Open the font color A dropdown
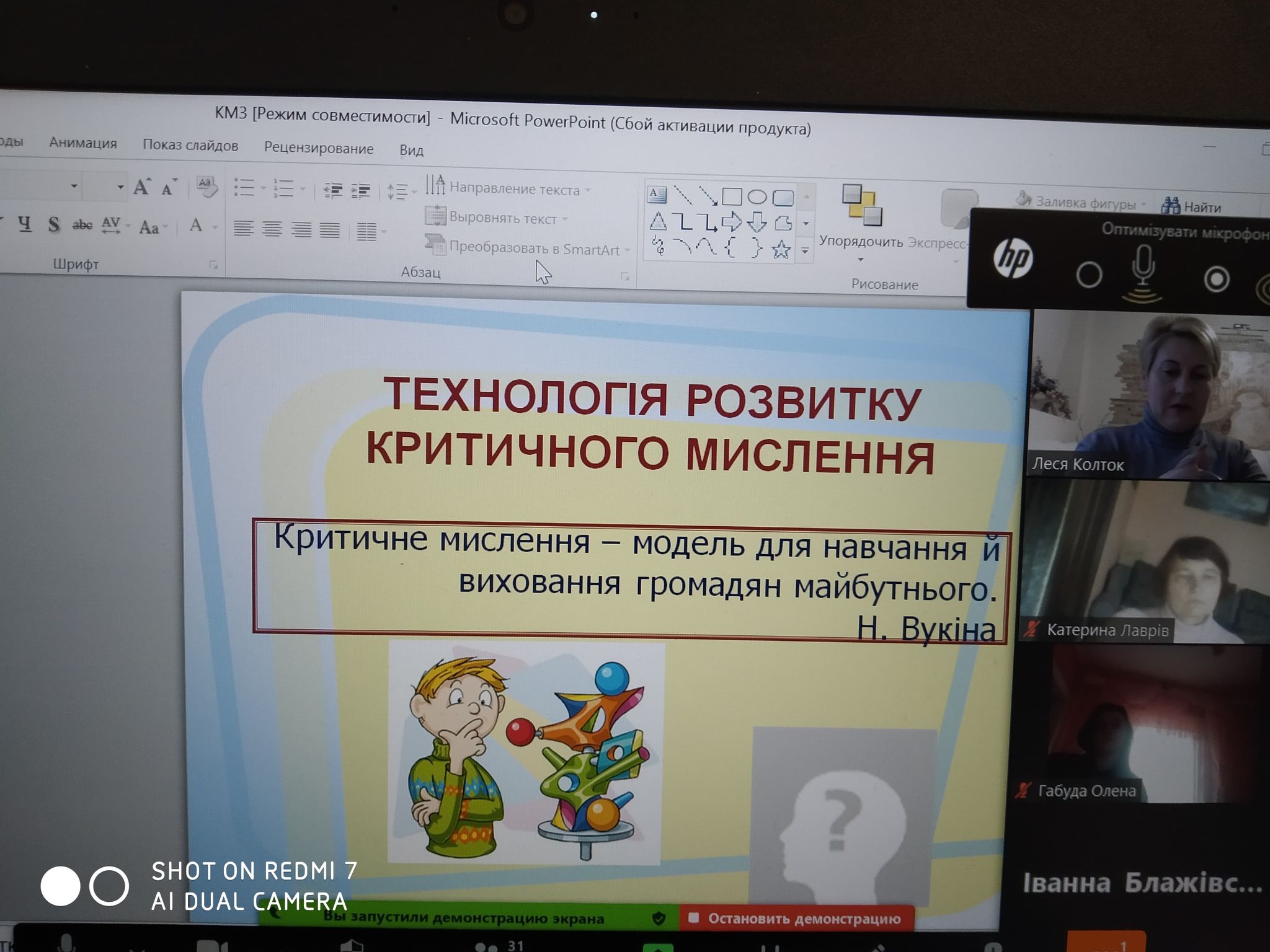Viewport: 1270px width, 952px height. point(215,227)
